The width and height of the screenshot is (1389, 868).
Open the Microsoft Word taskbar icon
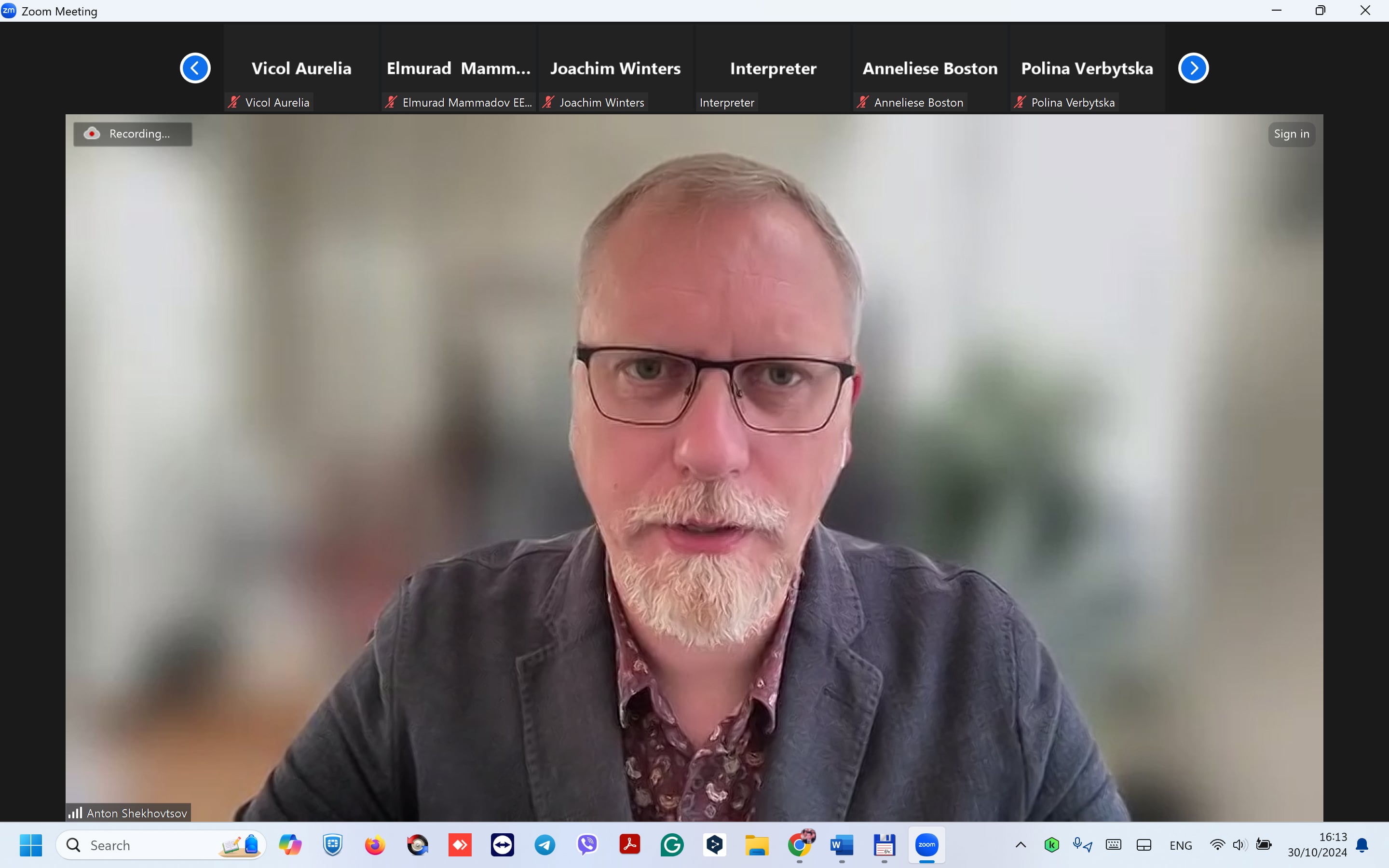[842, 845]
